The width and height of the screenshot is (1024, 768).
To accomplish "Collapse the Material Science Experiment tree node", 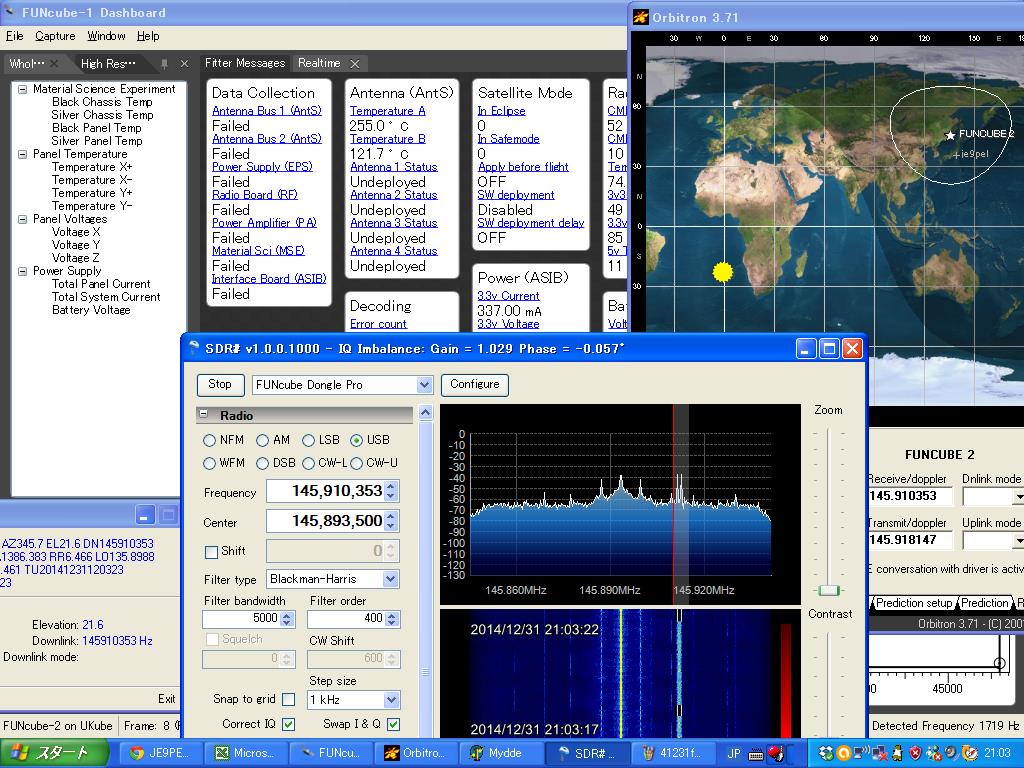I will [x=23, y=89].
